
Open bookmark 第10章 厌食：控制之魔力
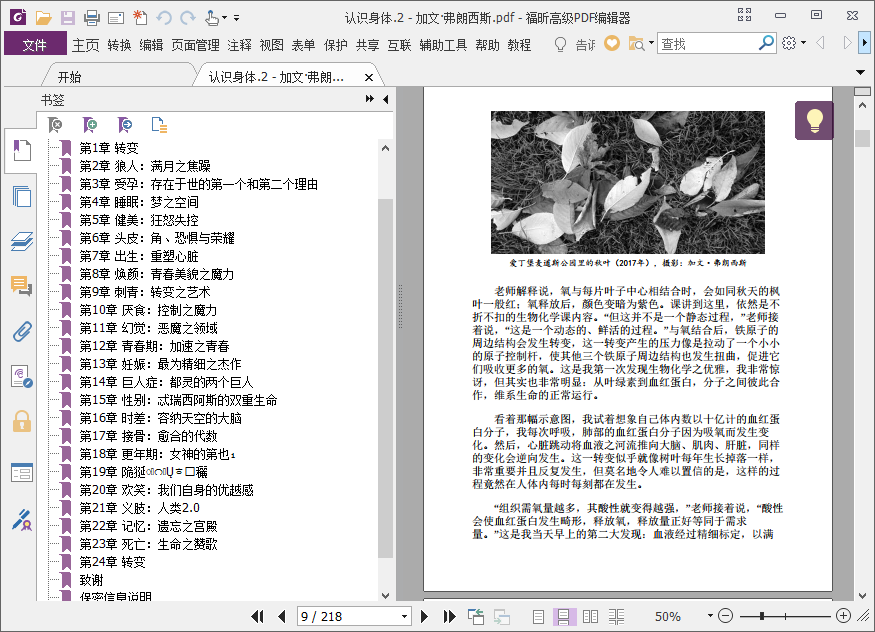pyautogui.click(x=161, y=310)
